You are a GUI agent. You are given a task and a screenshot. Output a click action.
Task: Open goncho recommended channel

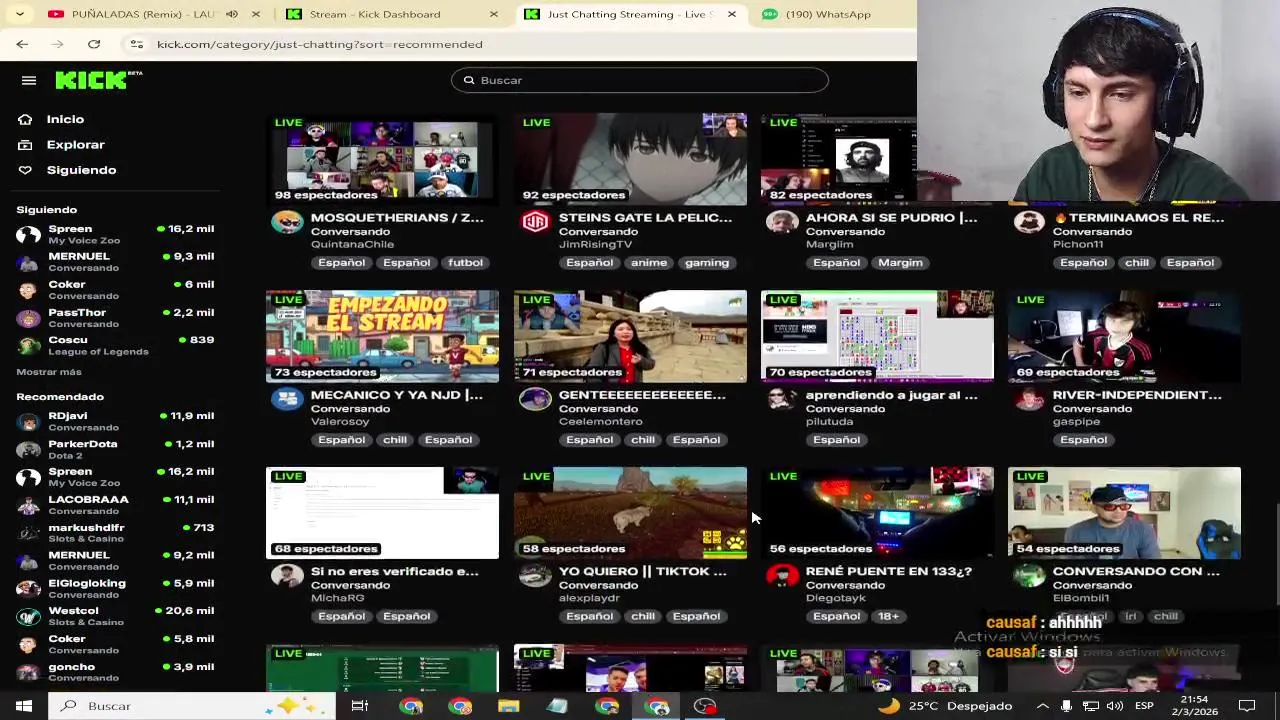pos(115,672)
